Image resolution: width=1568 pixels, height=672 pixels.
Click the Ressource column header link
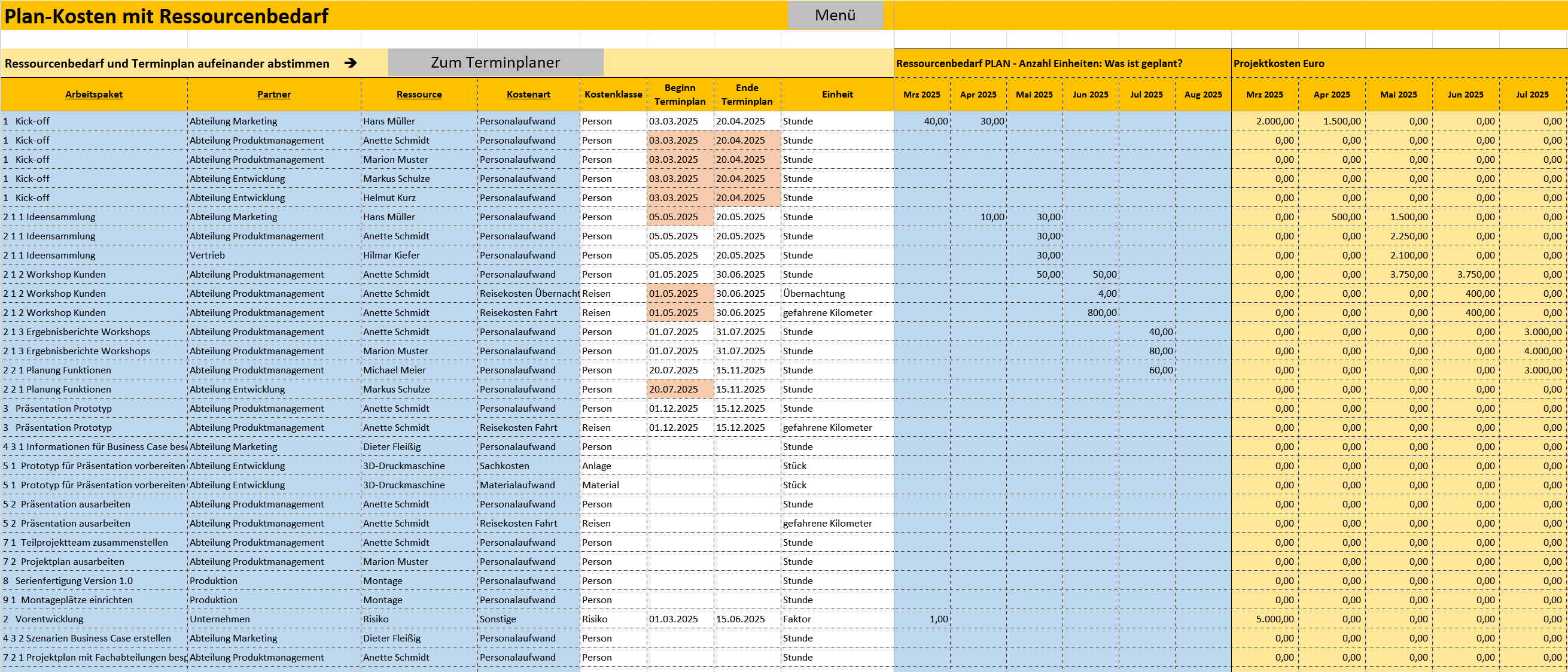coord(419,95)
